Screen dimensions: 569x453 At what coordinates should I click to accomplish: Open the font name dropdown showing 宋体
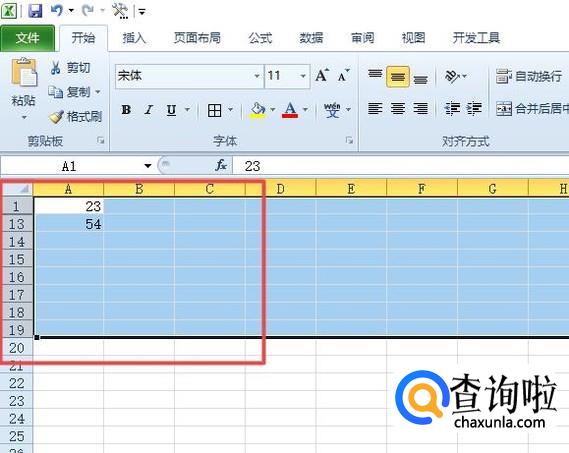pyautogui.click(x=189, y=76)
